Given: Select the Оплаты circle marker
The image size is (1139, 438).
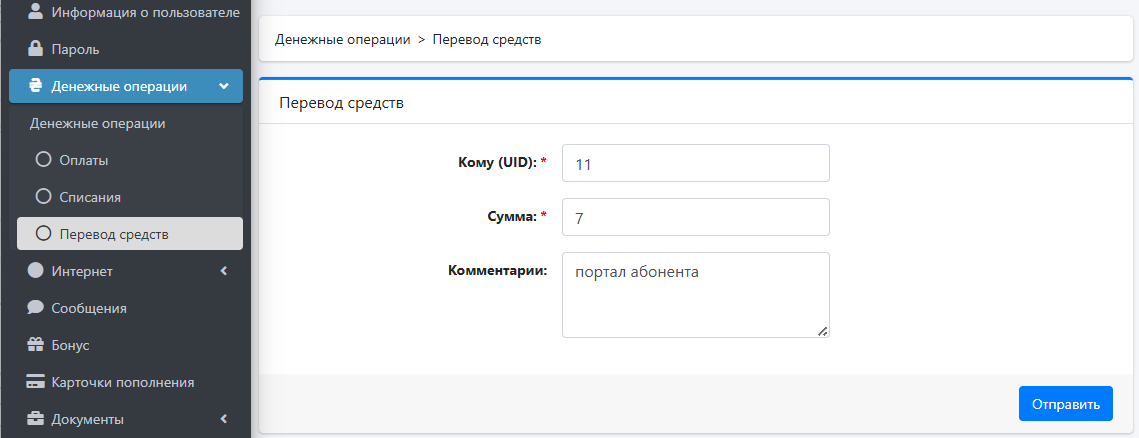Looking at the screenshot, I should (x=44, y=160).
